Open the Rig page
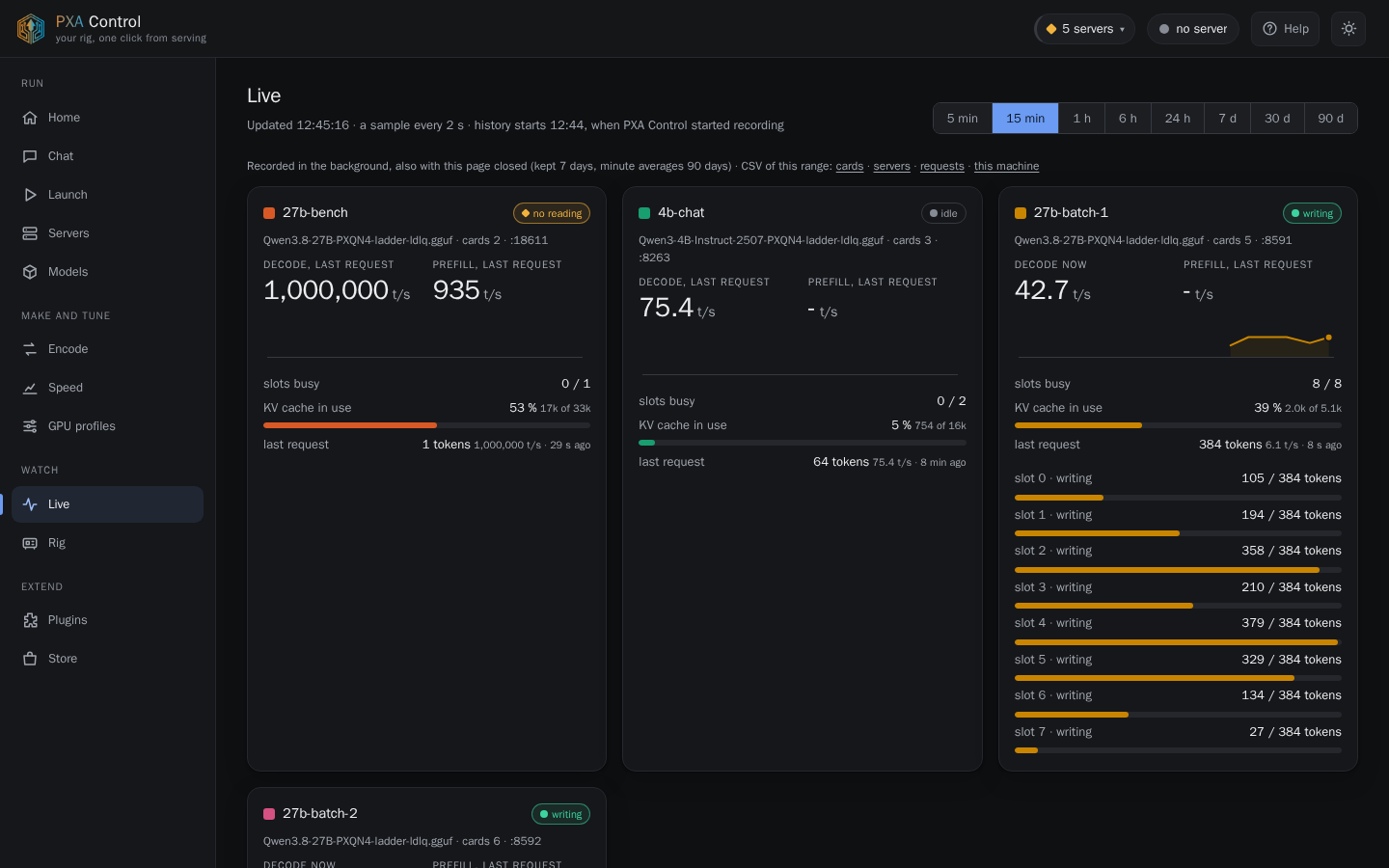 (107, 543)
